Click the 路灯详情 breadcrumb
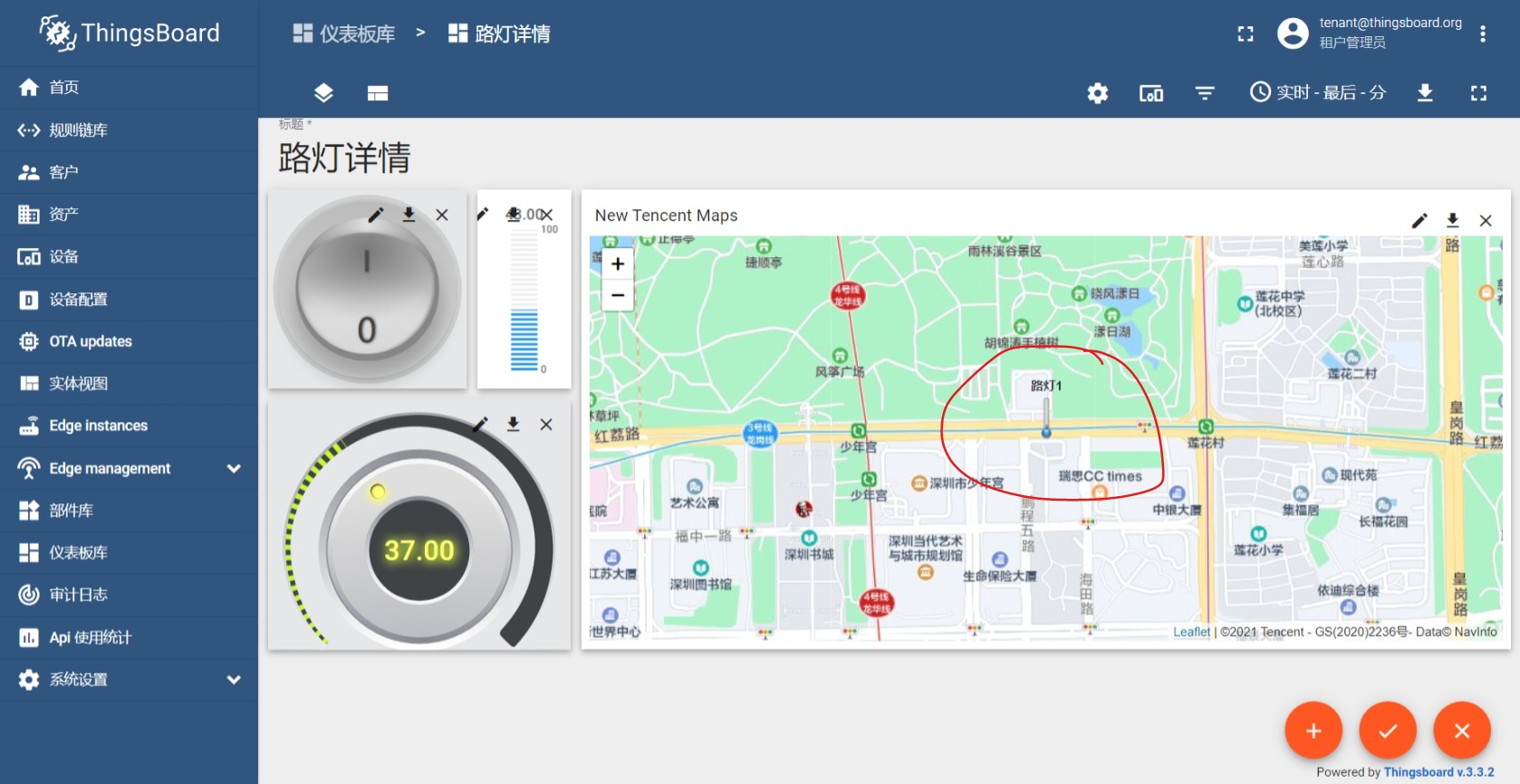The height and width of the screenshot is (784, 1520). [499, 33]
